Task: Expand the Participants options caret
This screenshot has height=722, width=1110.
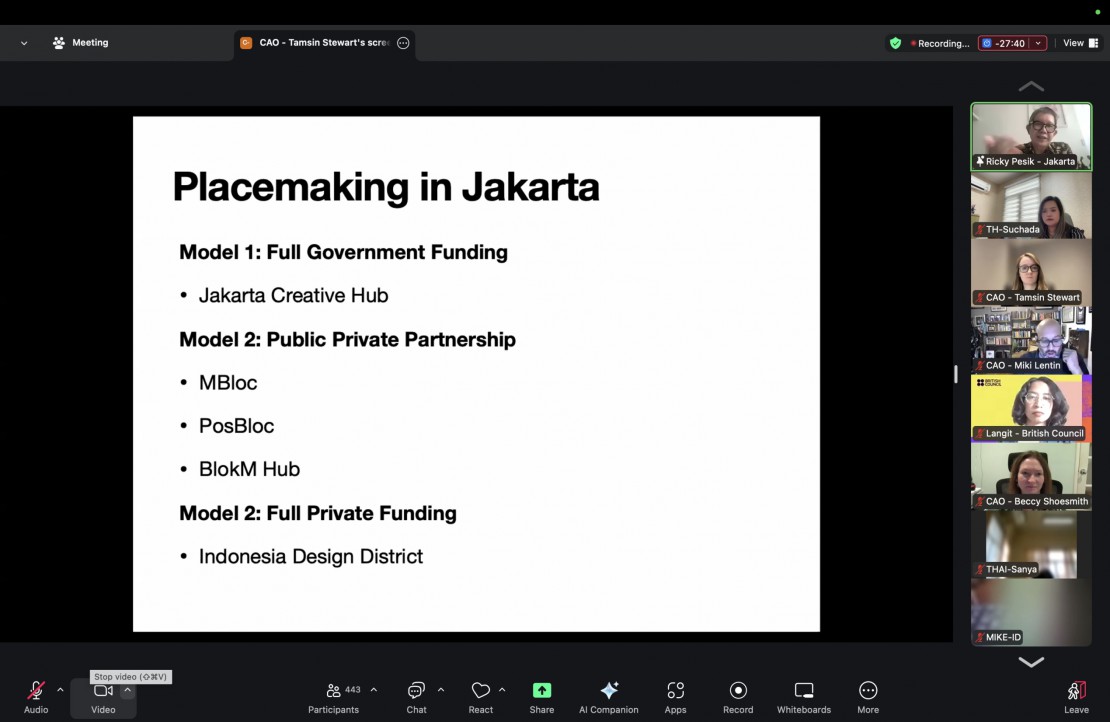Action: tap(374, 690)
